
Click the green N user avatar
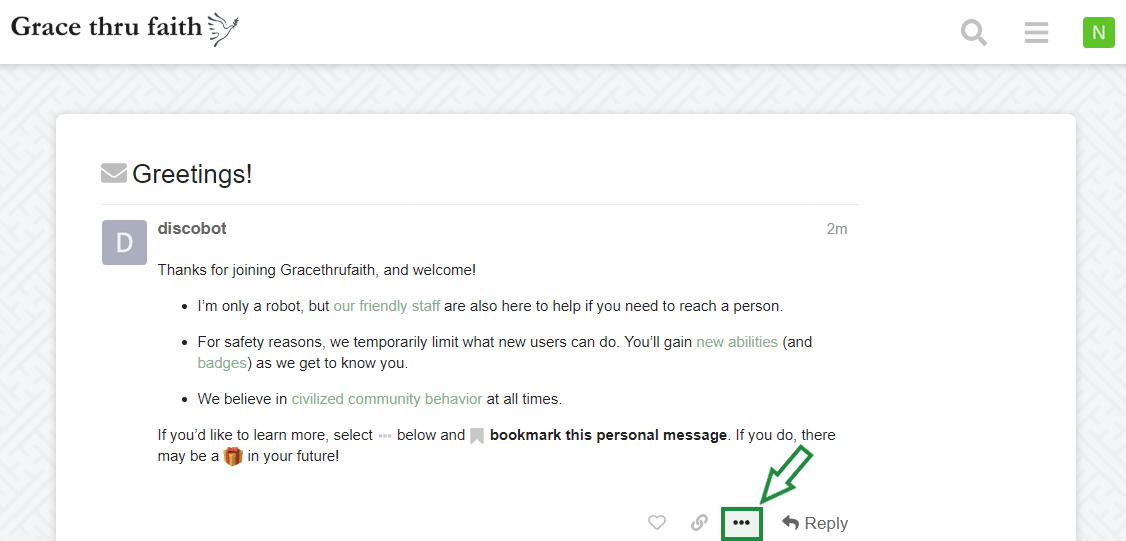(x=1099, y=32)
